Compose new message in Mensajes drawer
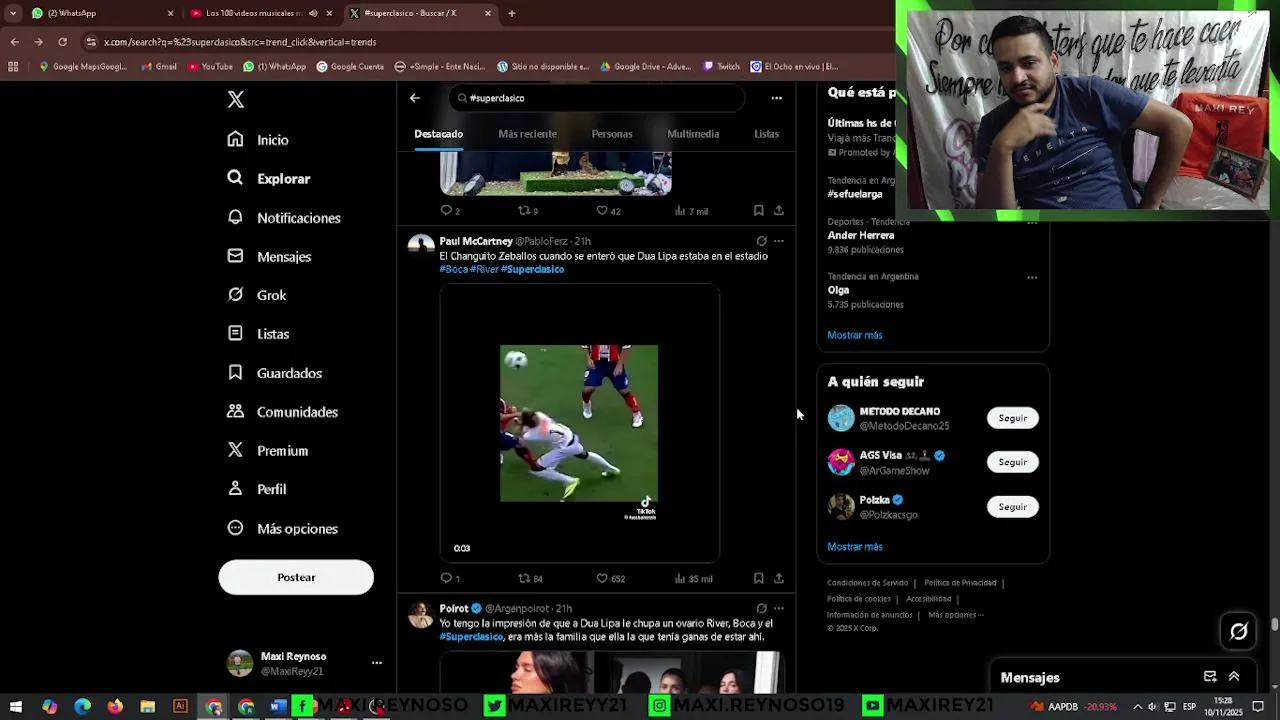Image resolution: width=1280 pixels, height=720 pixels. [1210, 677]
